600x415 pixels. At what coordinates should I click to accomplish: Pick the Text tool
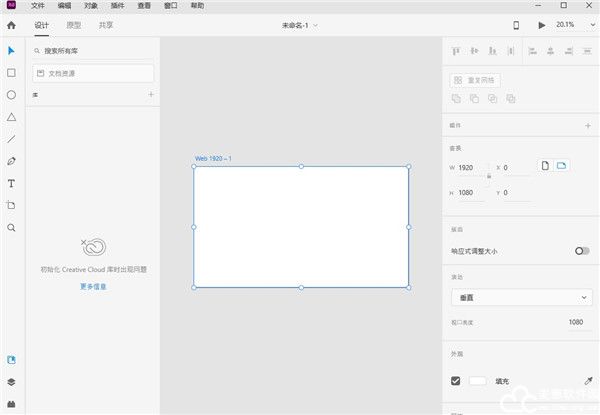pos(11,183)
